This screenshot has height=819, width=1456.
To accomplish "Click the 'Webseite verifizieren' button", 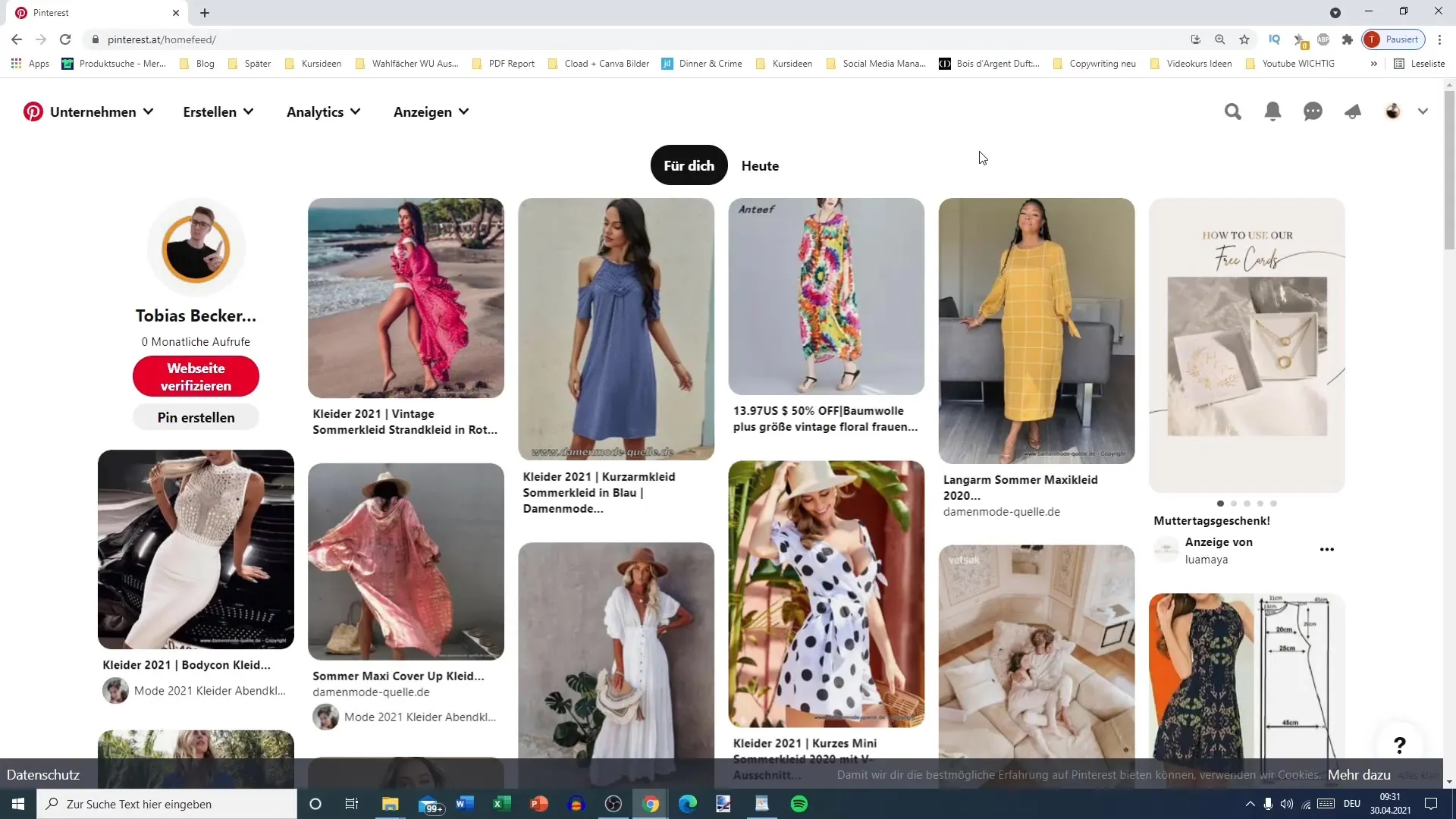I will (x=196, y=377).
